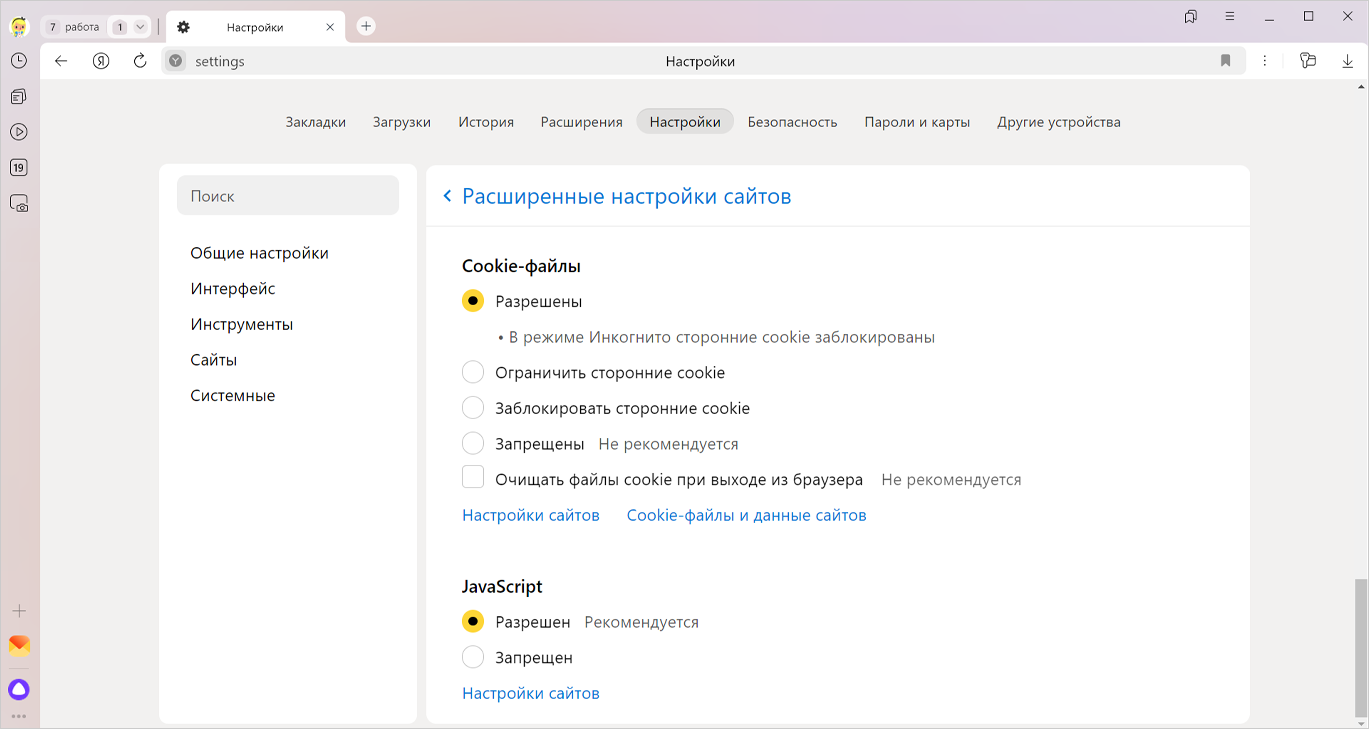
Task: Reload the page with refresh icon
Action: pyautogui.click(x=140, y=61)
